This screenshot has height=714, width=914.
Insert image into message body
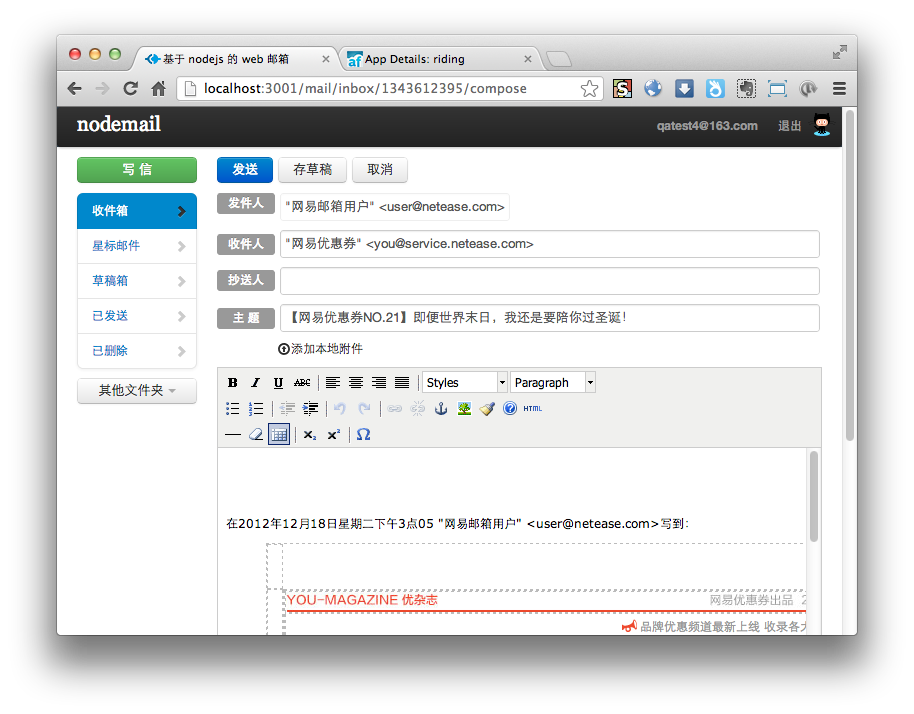(464, 409)
